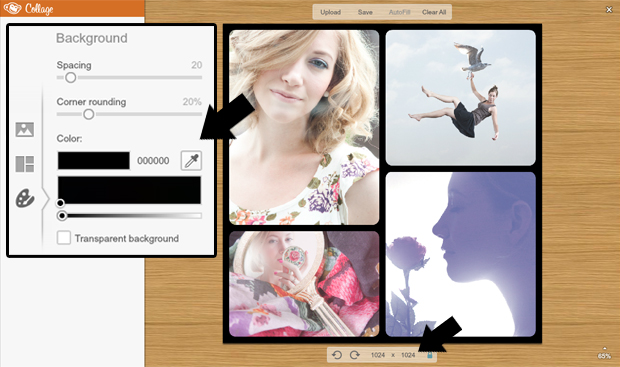The height and width of the screenshot is (367, 620).
Task: Click the Corner rounding value 20%
Action: tap(192, 102)
